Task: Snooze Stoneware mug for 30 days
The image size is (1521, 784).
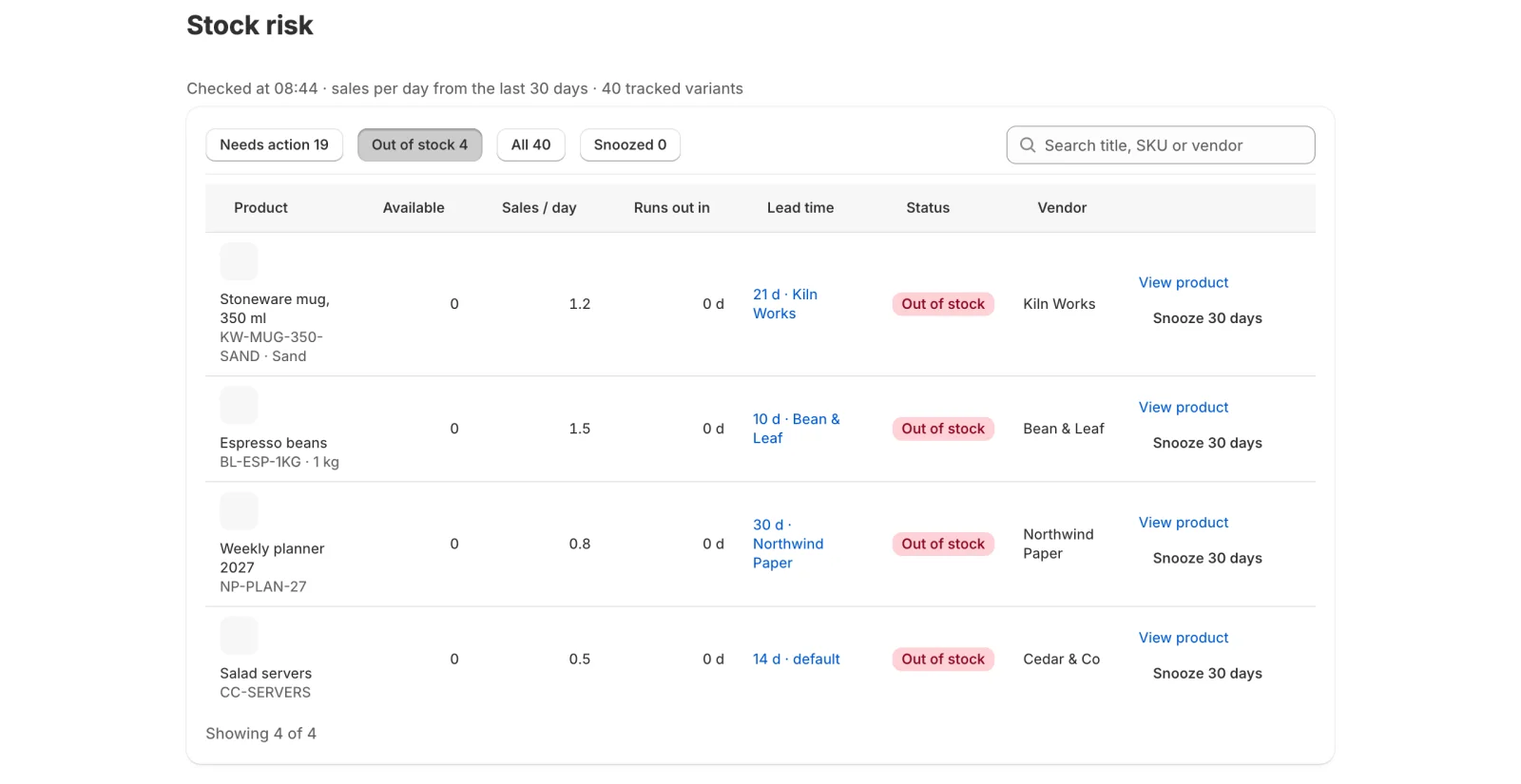Action: coord(1207,318)
